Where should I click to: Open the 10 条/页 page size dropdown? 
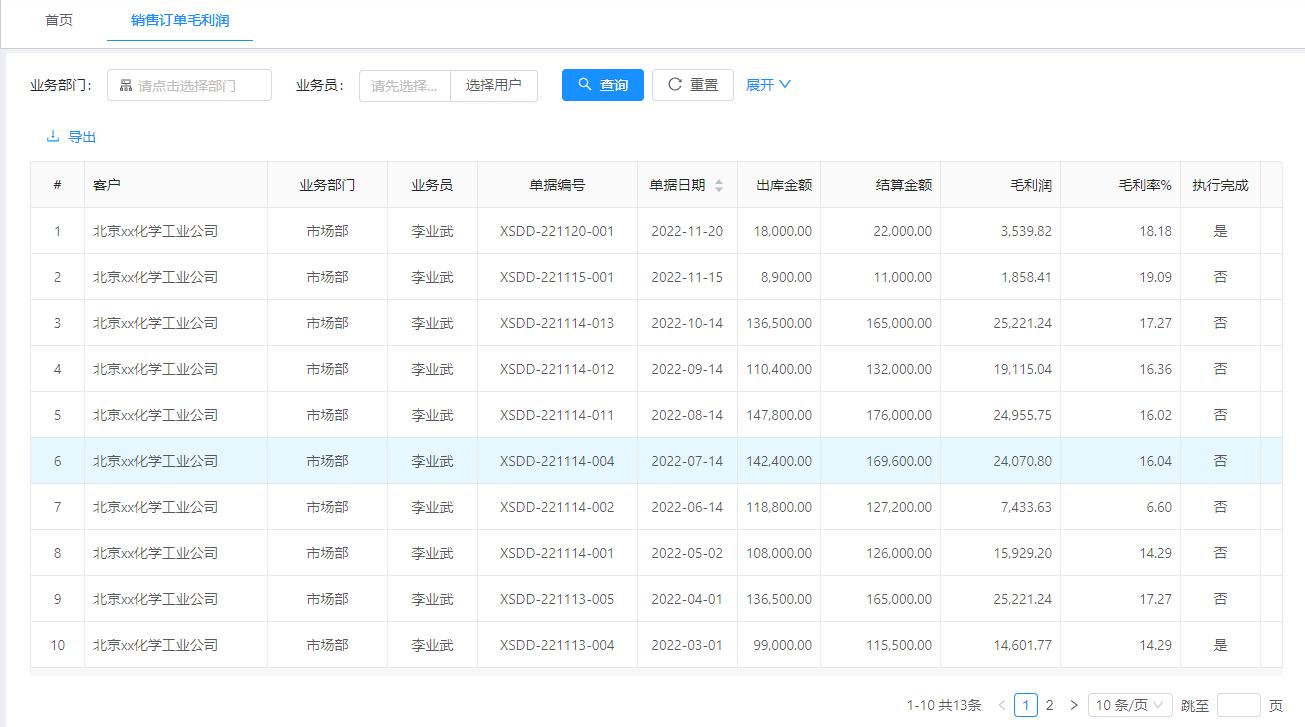point(1130,705)
